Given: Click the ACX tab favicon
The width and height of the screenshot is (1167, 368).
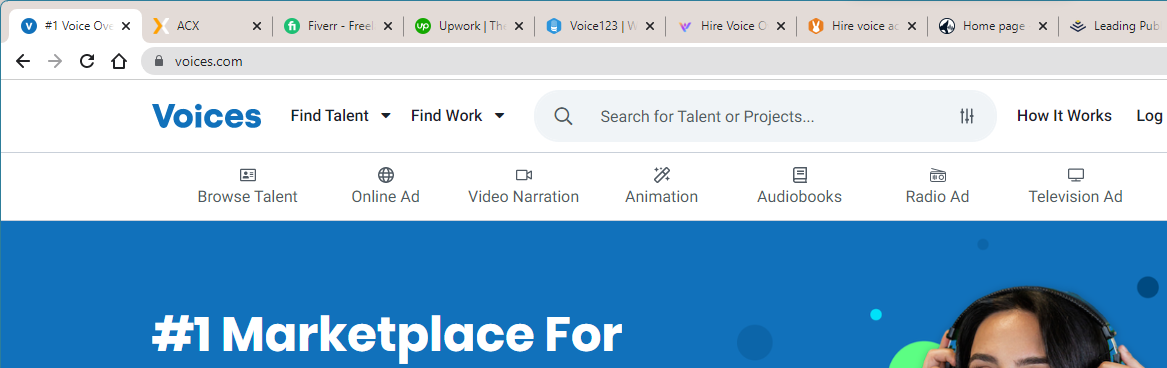Looking at the screenshot, I should click(160, 26).
